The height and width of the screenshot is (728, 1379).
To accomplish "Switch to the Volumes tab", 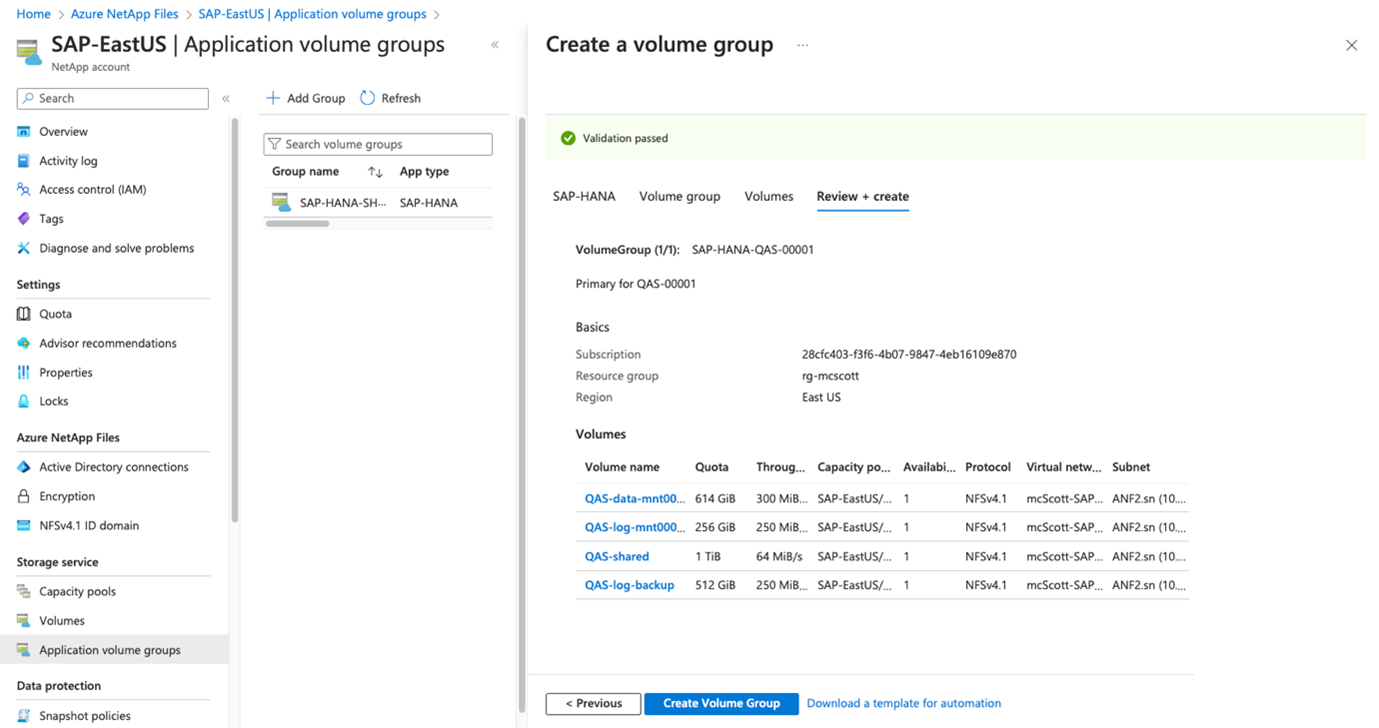I will [769, 196].
